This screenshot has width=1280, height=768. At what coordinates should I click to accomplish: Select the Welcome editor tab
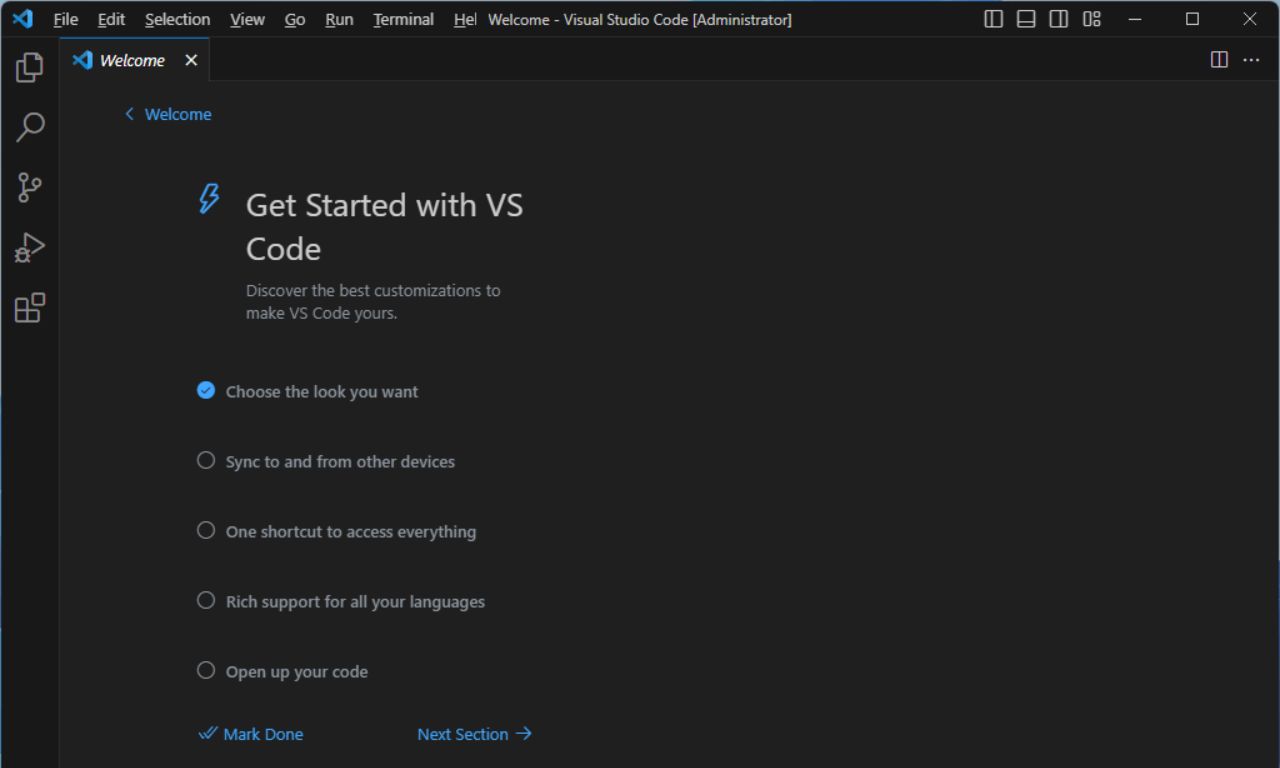(135, 60)
